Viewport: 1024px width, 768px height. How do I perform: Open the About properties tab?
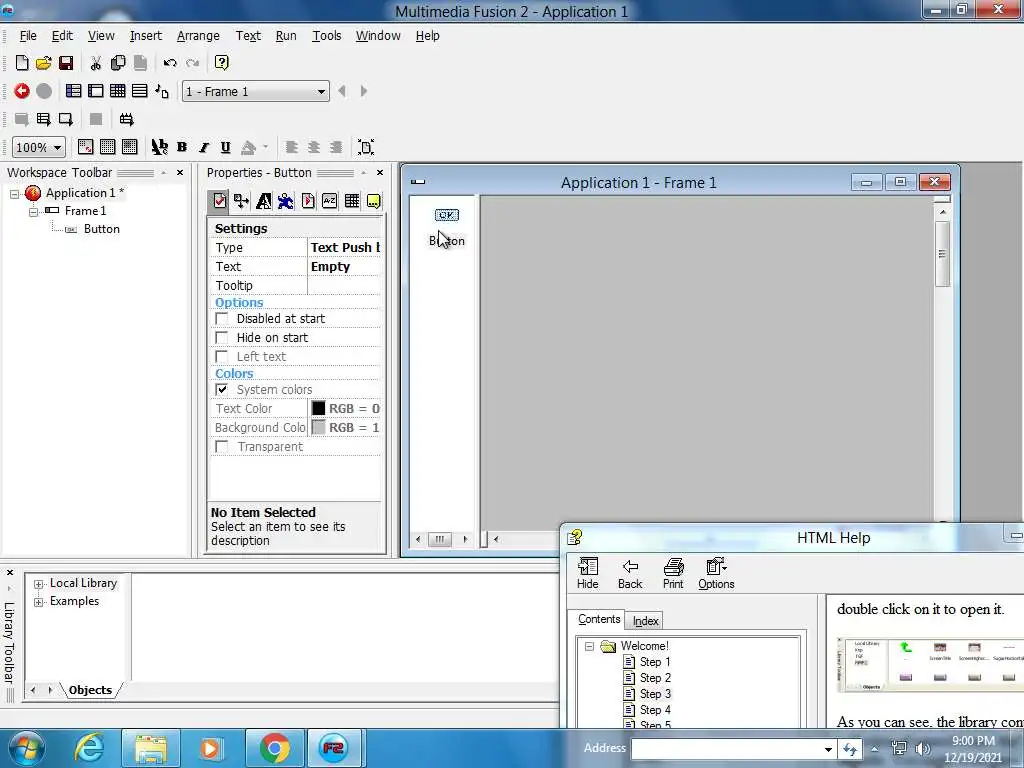click(374, 201)
